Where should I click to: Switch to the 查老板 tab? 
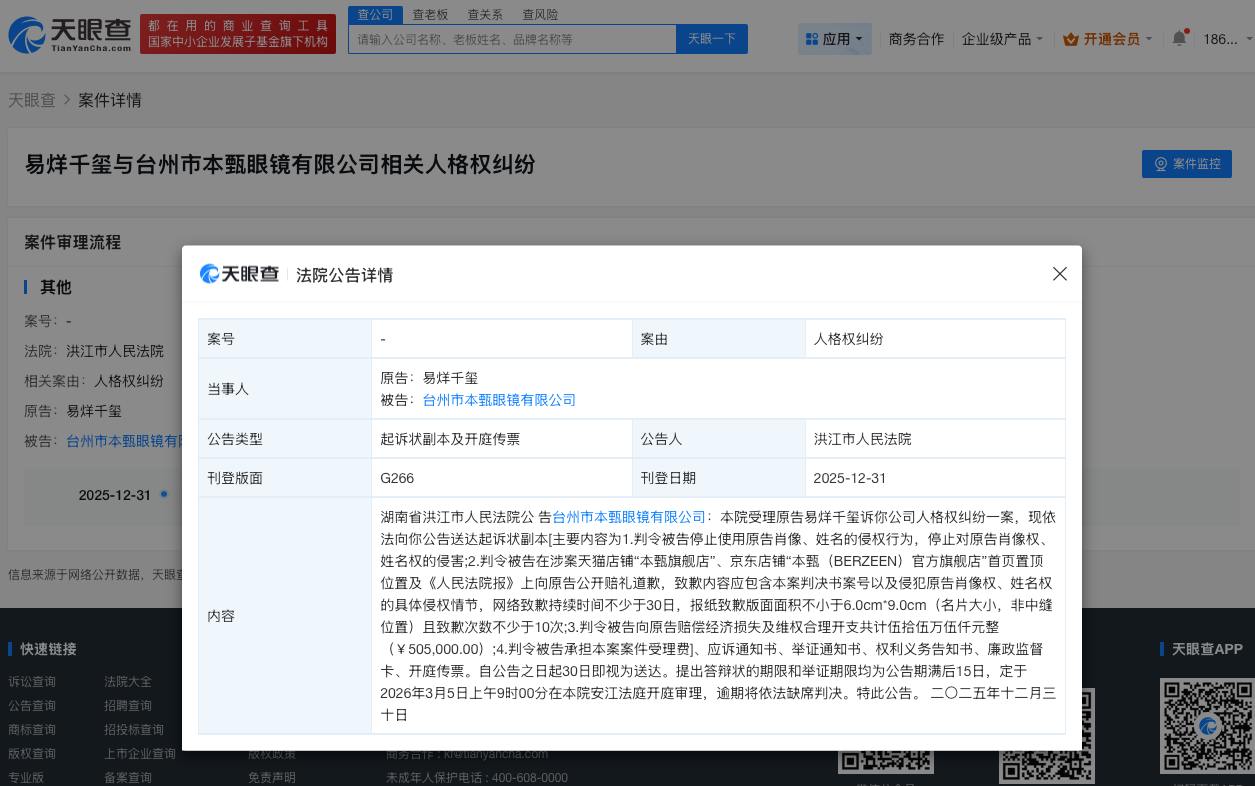click(430, 14)
